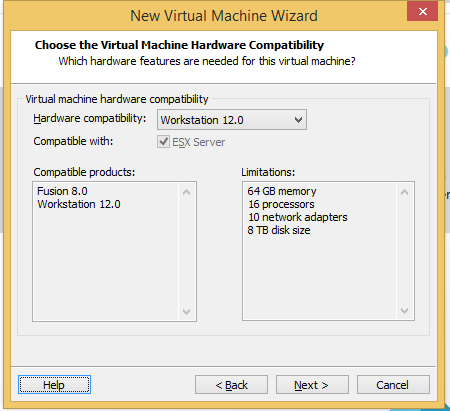Viewport: 450px width, 411px height.
Task: Click the 8 TB disk size limitation
Action: [279, 230]
